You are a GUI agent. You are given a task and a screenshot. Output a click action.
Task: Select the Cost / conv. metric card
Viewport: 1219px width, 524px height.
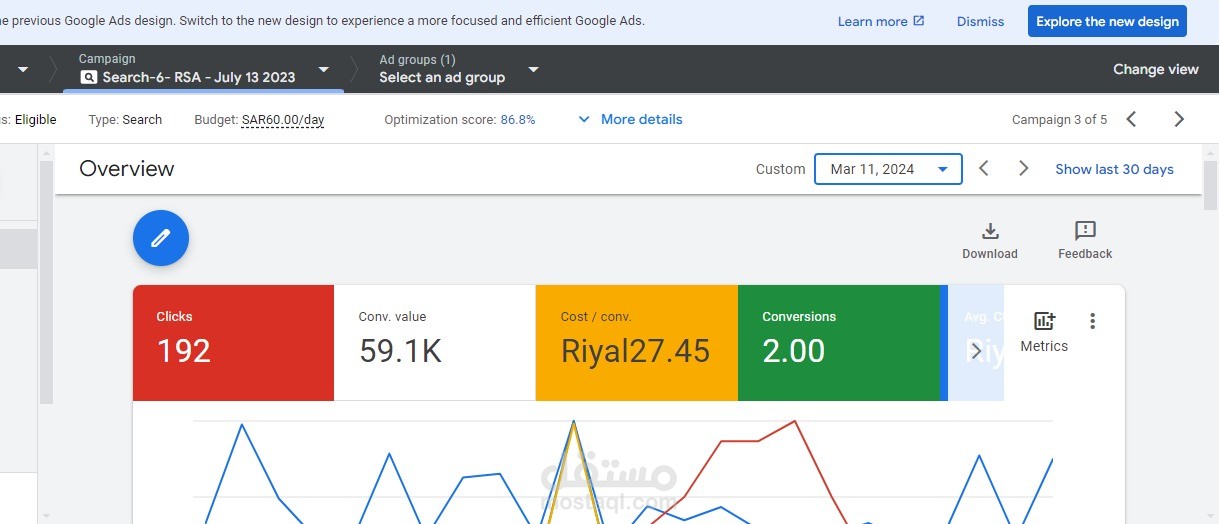pyautogui.click(x=636, y=343)
